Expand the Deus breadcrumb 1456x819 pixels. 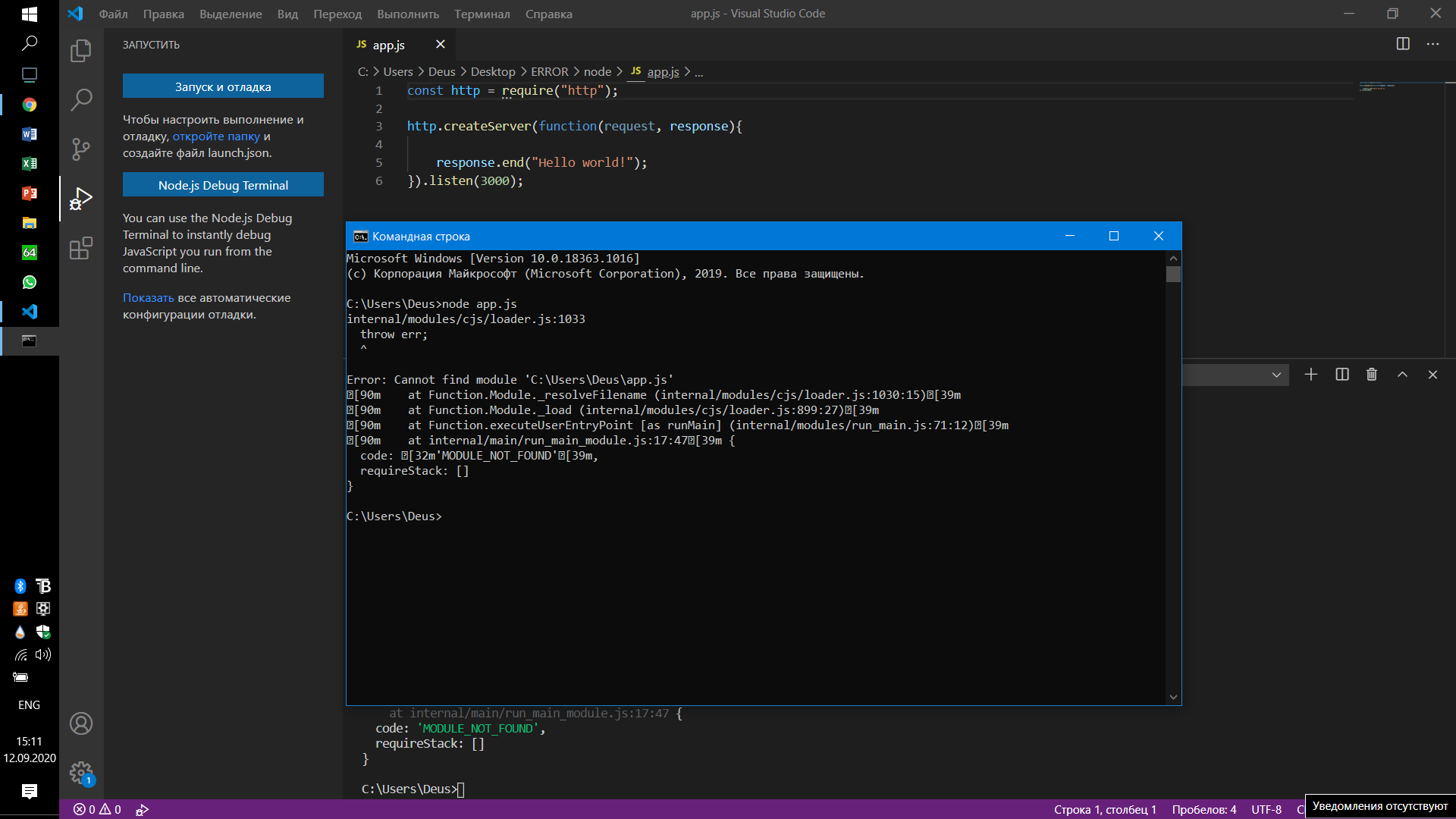coord(441,72)
